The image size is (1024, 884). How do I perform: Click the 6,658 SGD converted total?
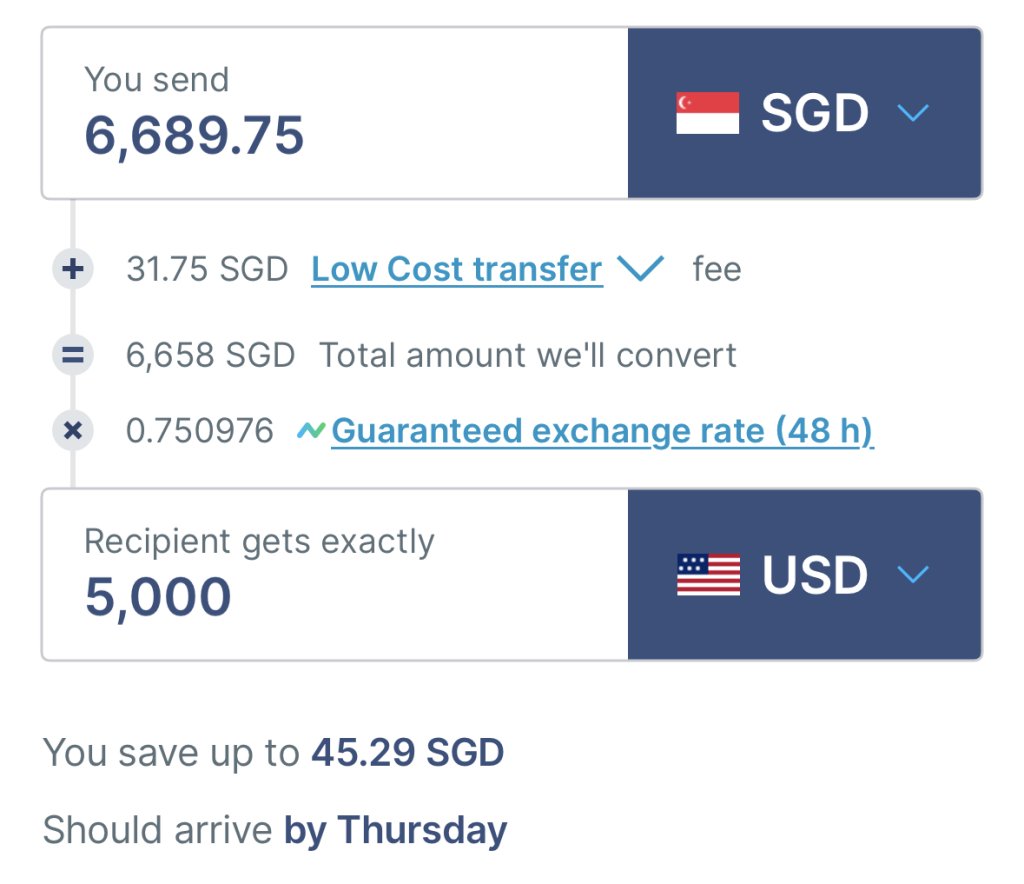(210, 354)
